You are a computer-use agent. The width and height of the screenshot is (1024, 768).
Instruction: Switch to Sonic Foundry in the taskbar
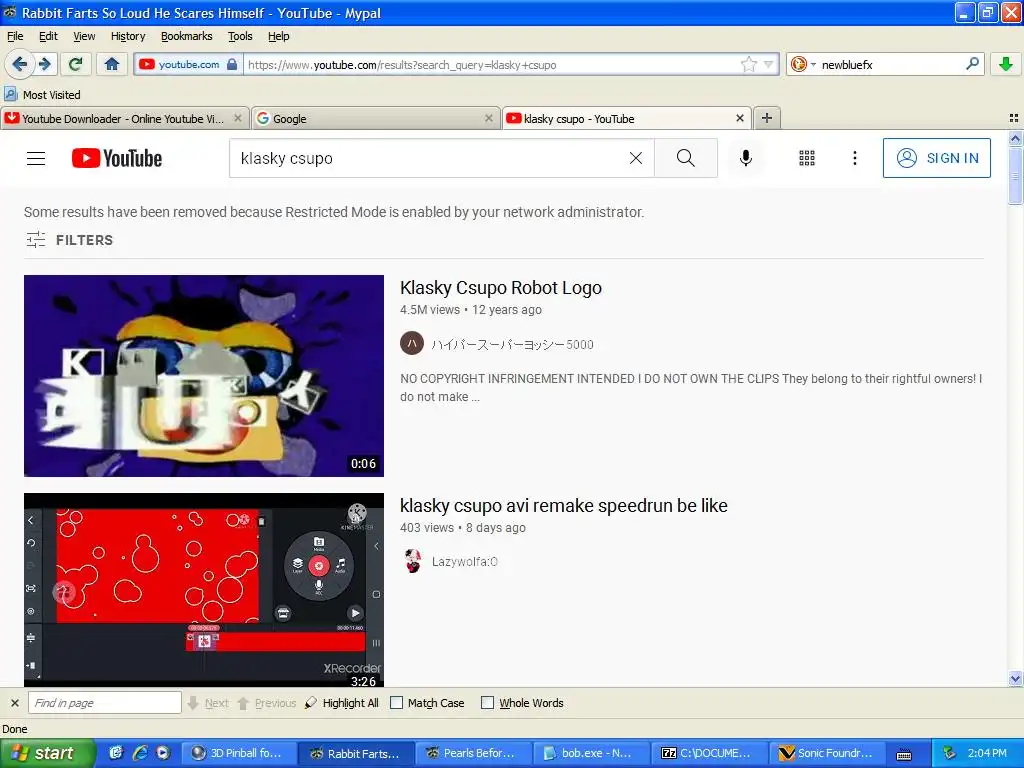tap(827, 753)
